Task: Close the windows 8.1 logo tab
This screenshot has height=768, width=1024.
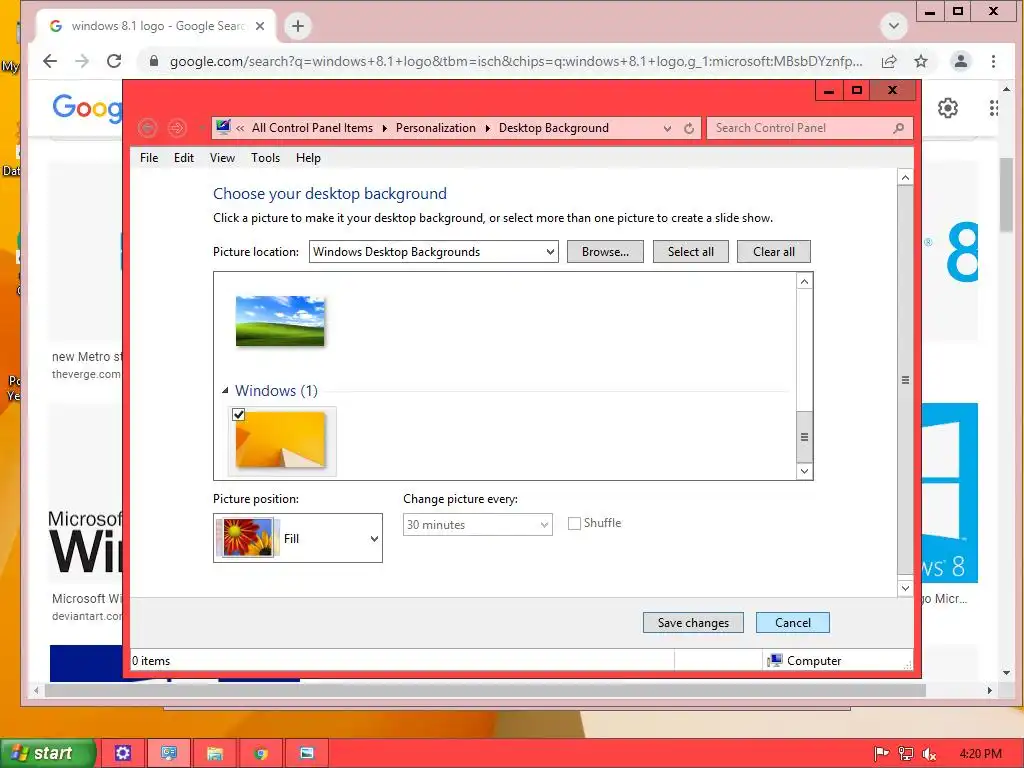Action: click(x=260, y=26)
